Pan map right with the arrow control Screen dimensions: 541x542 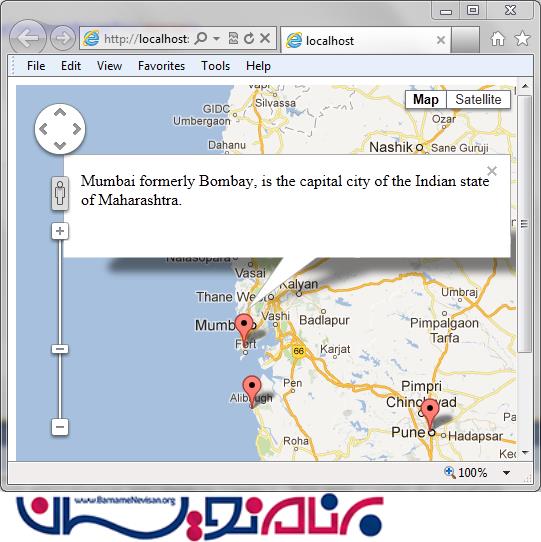coord(77,129)
